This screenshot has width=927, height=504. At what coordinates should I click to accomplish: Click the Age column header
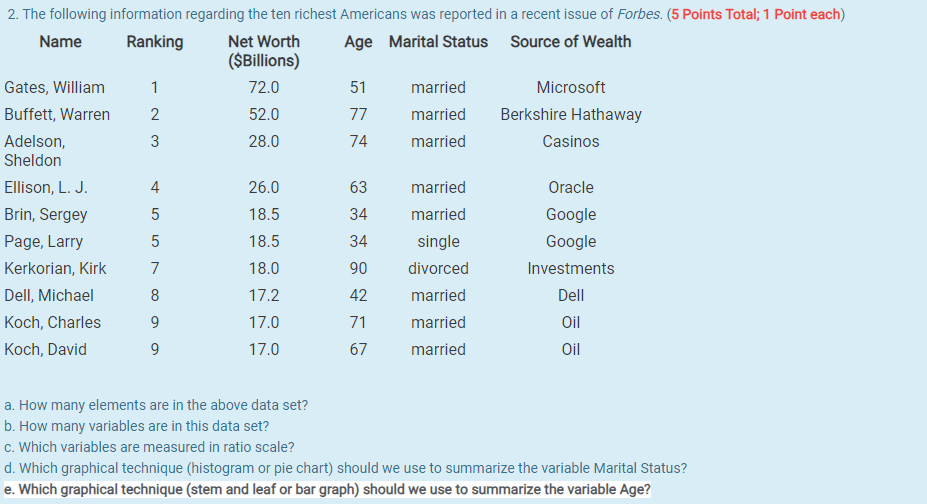click(358, 42)
